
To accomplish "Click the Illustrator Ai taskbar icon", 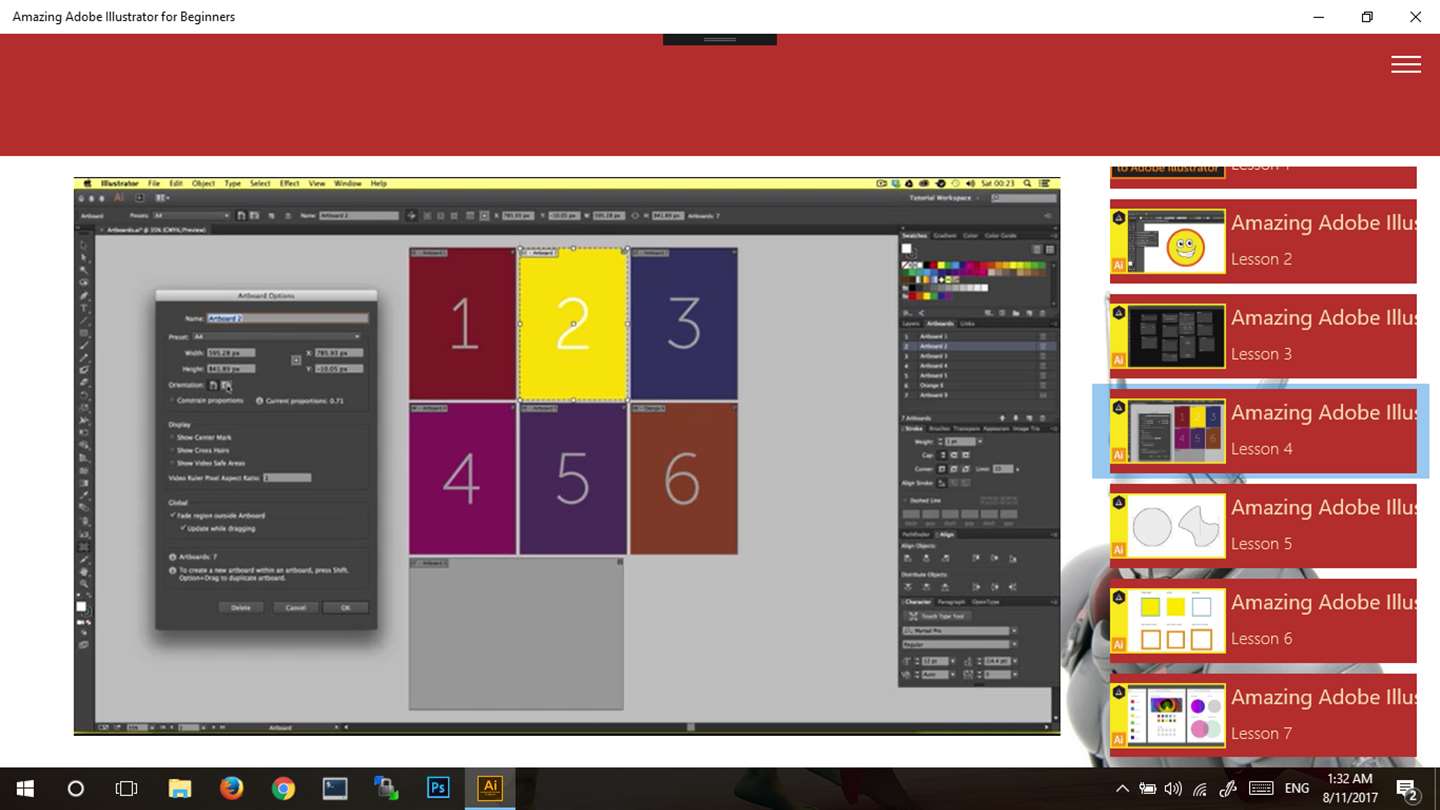I will 490,788.
